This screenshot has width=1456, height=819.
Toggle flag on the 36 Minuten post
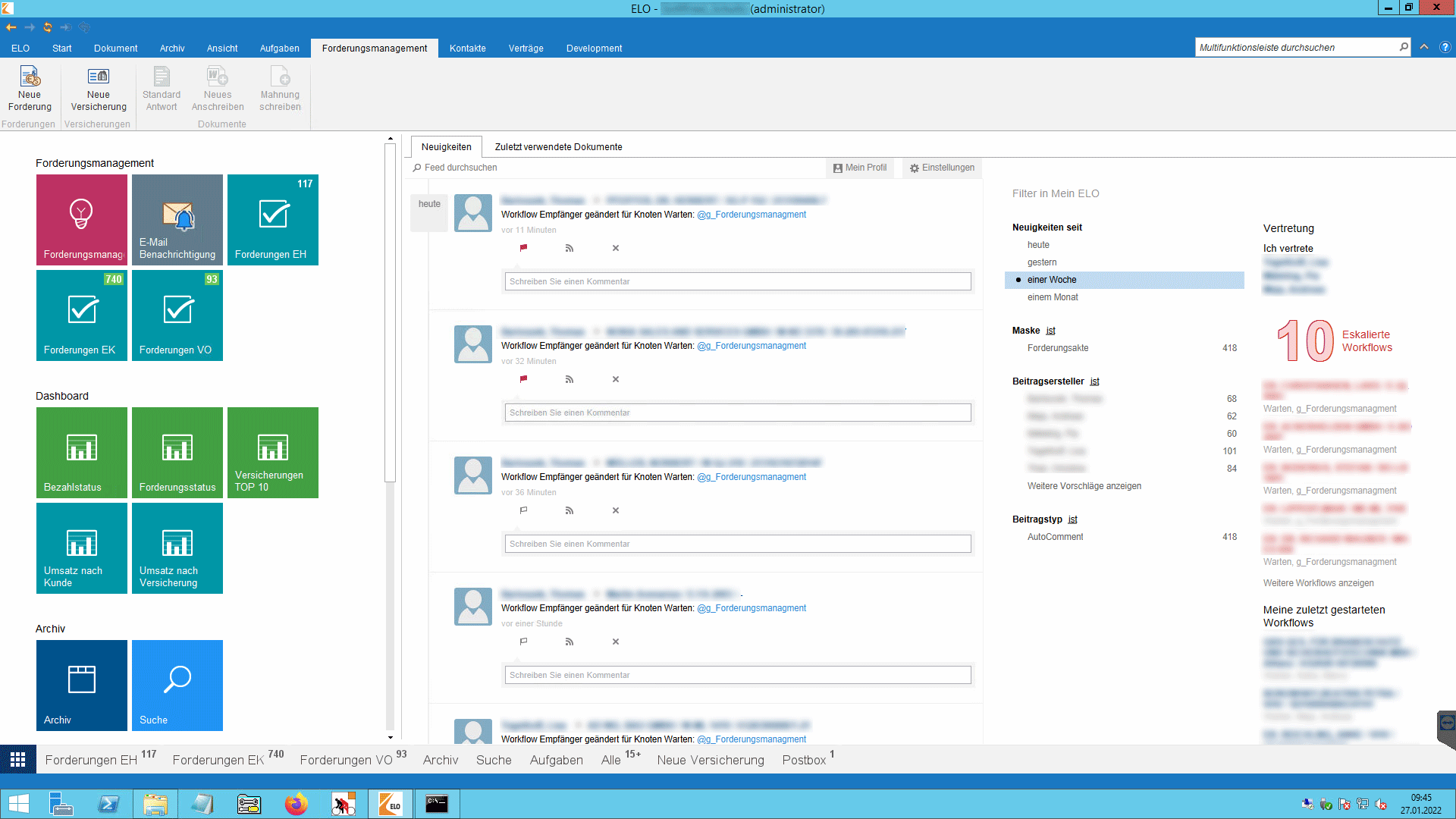(523, 510)
